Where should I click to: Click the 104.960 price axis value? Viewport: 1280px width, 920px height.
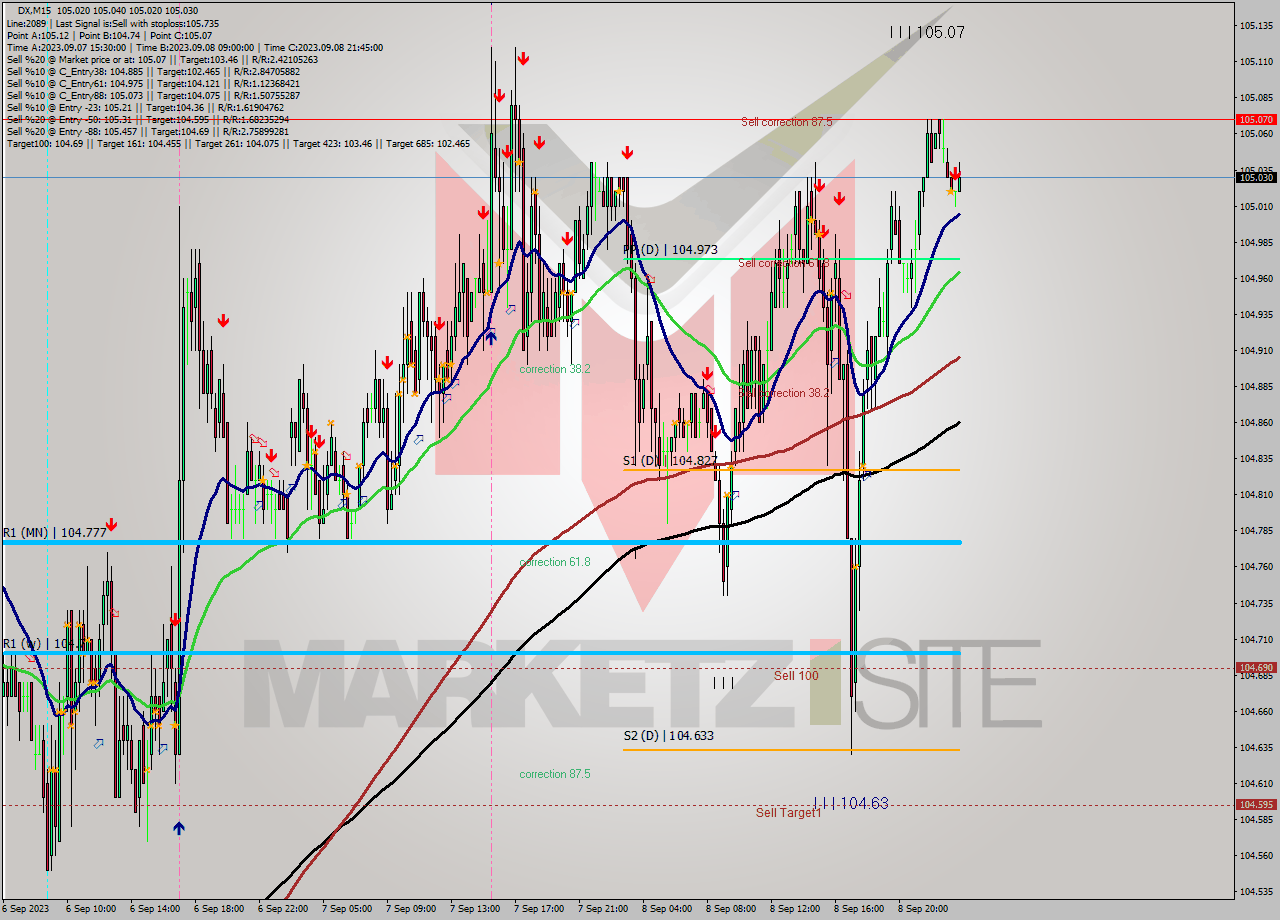1256,278
